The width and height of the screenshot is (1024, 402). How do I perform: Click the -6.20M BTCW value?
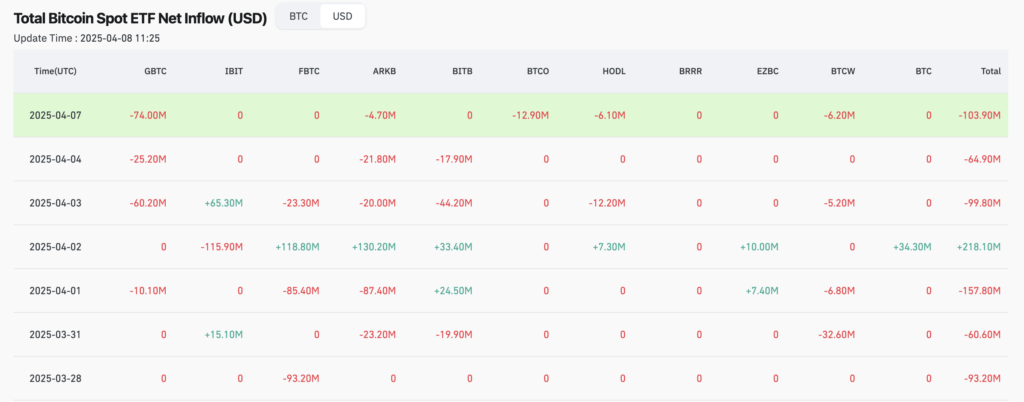(839, 116)
